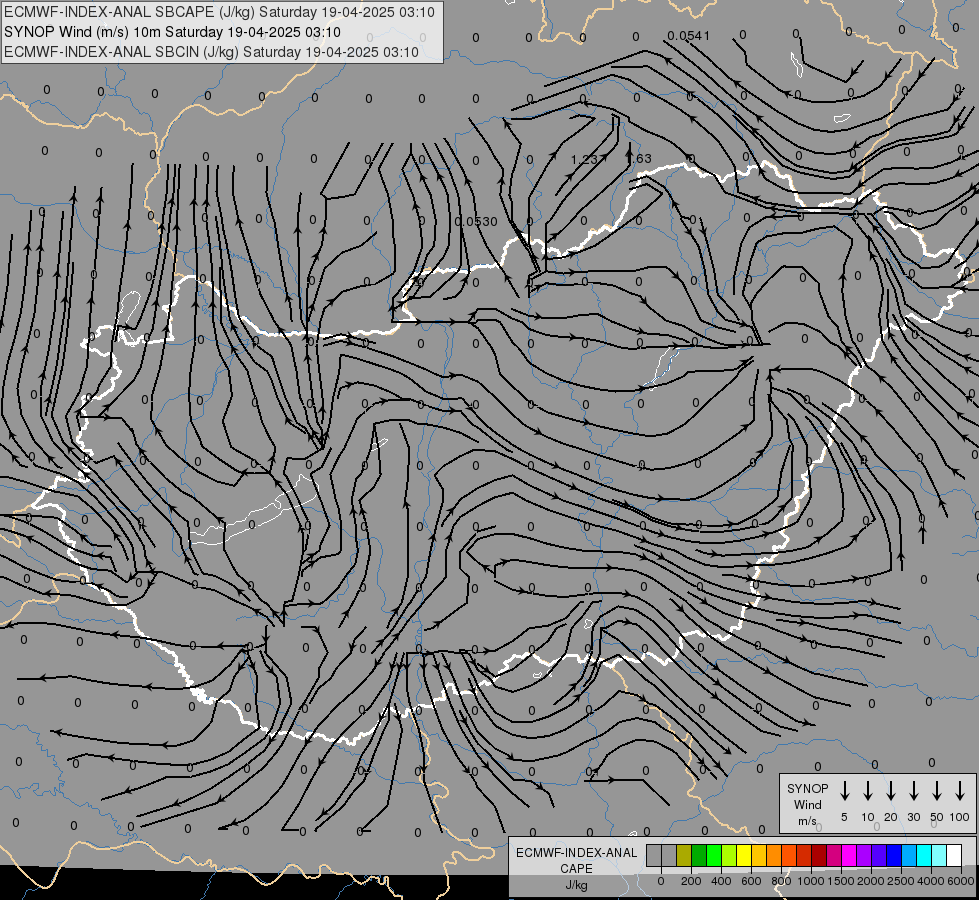Image resolution: width=979 pixels, height=900 pixels.
Task: Click the wind arrow above the 30 label
Action: pos(913,791)
